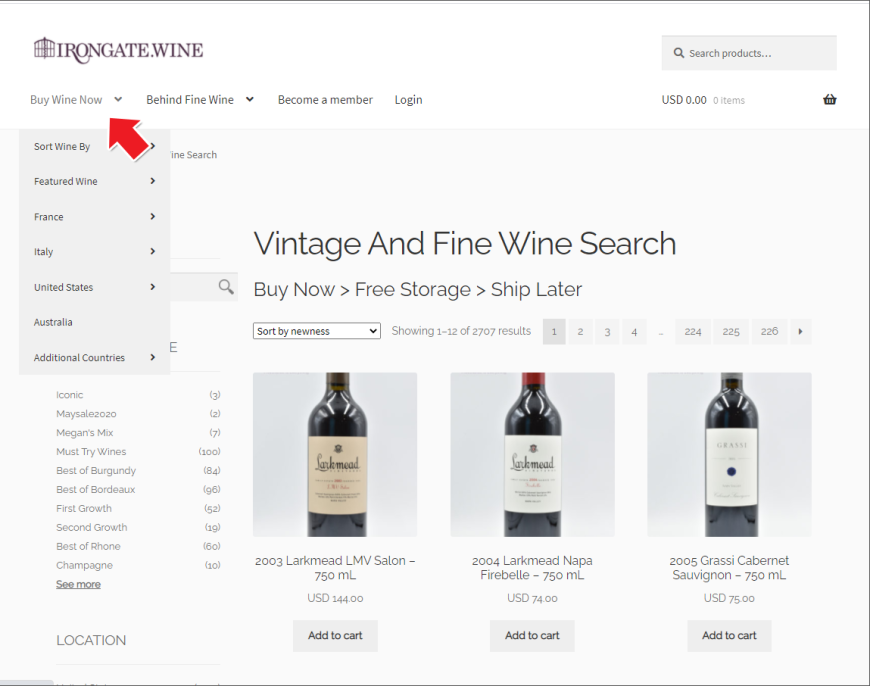Screen dimensions: 870x686
Task: Go to results page 3
Action: 607,331
